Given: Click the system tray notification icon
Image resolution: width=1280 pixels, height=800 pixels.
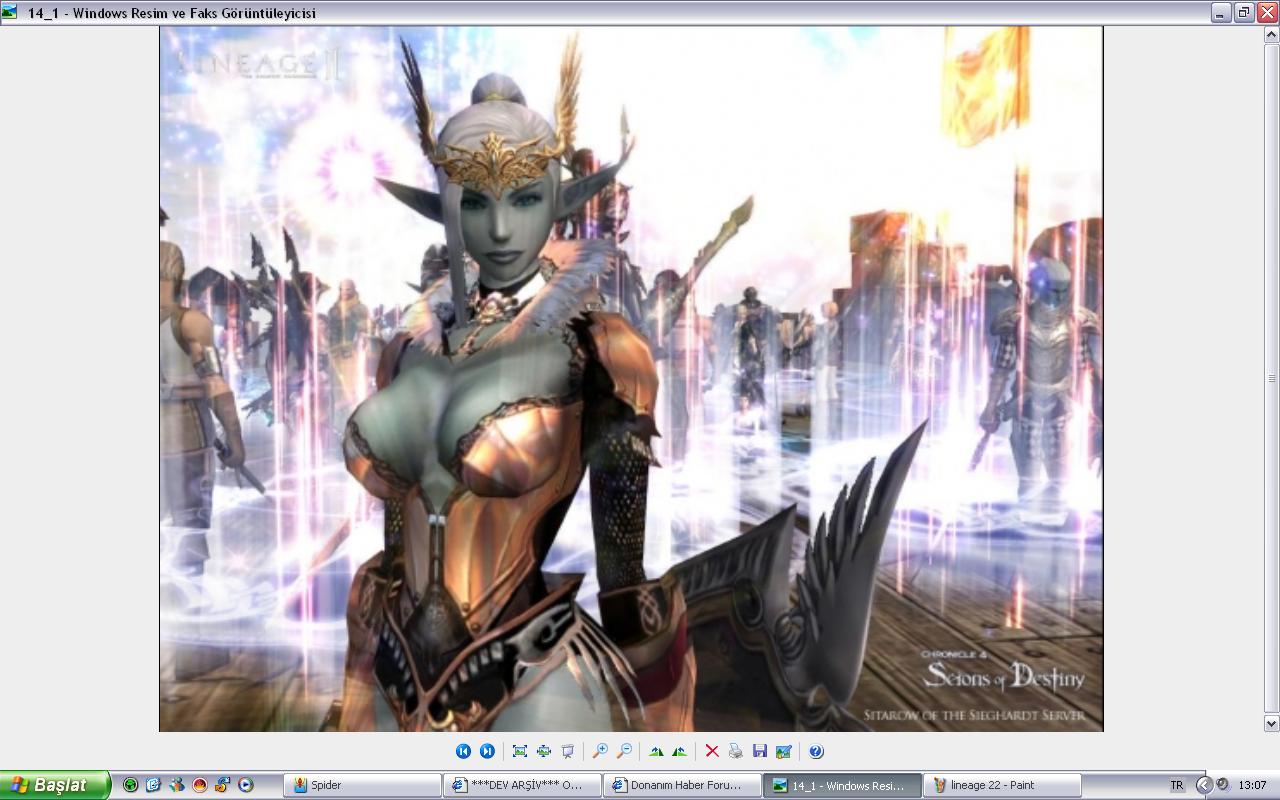Looking at the screenshot, I should [1222, 785].
